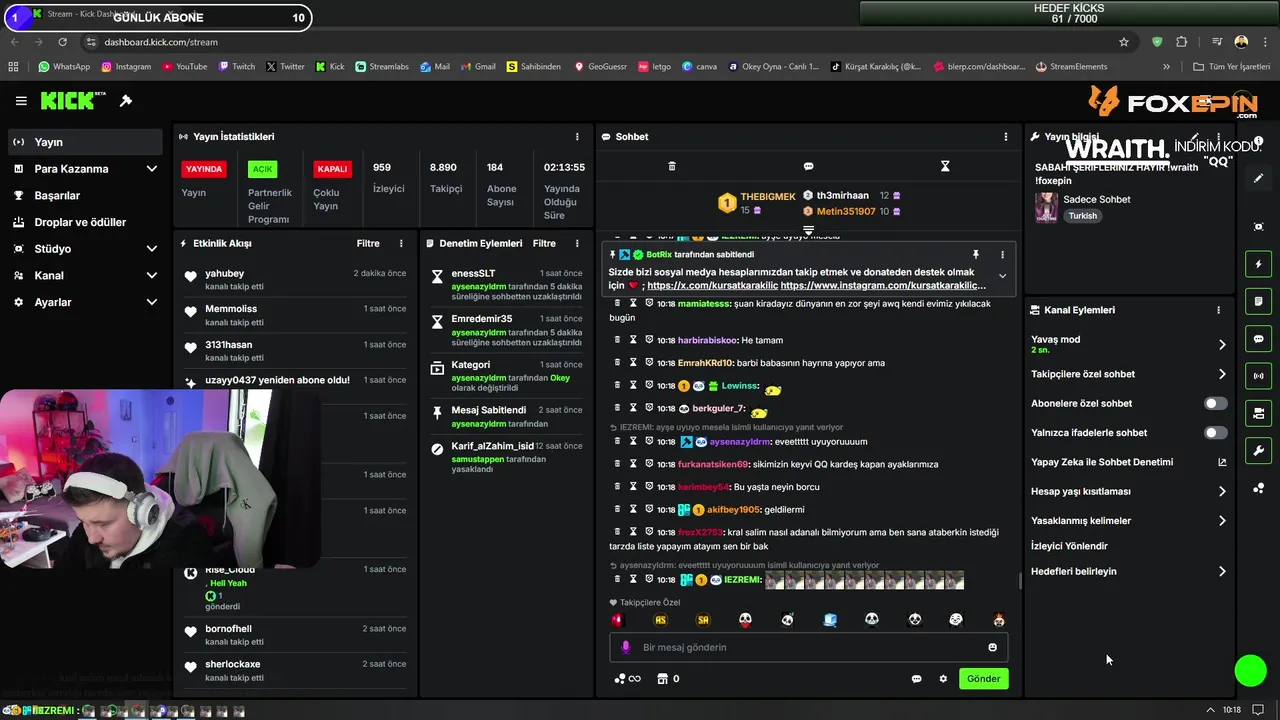Open Hesap yaşı kısıtlaması settings
Image resolution: width=1280 pixels, height=720 pixels.
[x=1128, y=492]
